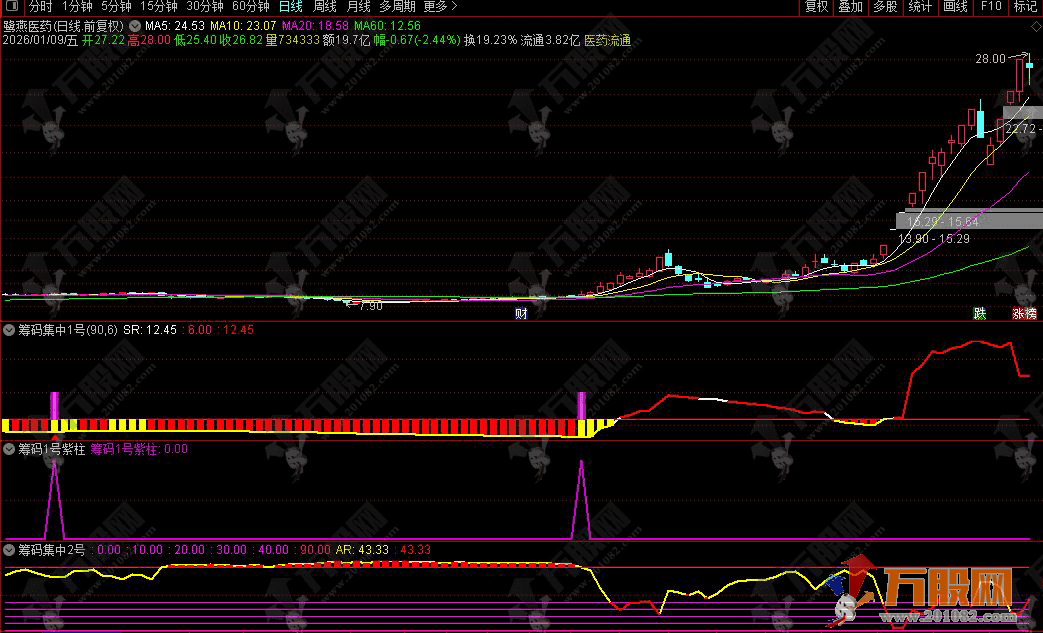Select the 60分钟 period tab
The image size is (1043, 633).
point(250,6)
